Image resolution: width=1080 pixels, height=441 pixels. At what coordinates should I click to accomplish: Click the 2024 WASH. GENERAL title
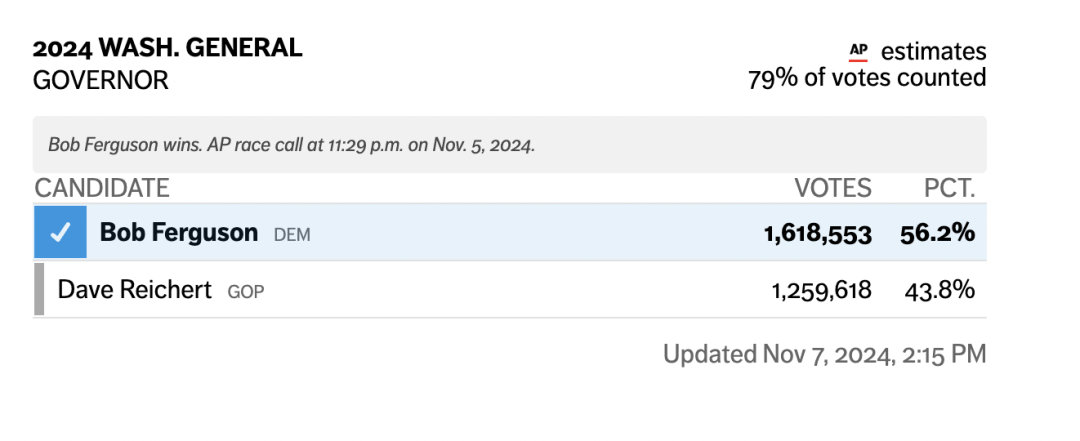pyautogui.click(x=167, y=48)
